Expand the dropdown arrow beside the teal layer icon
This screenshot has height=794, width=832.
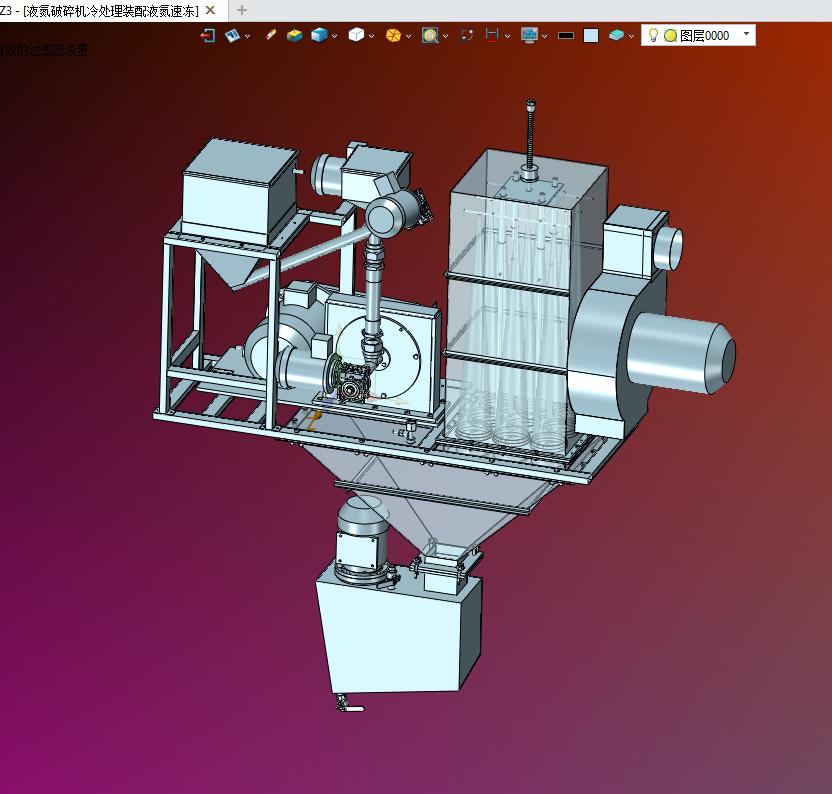(x=631, y=37)
